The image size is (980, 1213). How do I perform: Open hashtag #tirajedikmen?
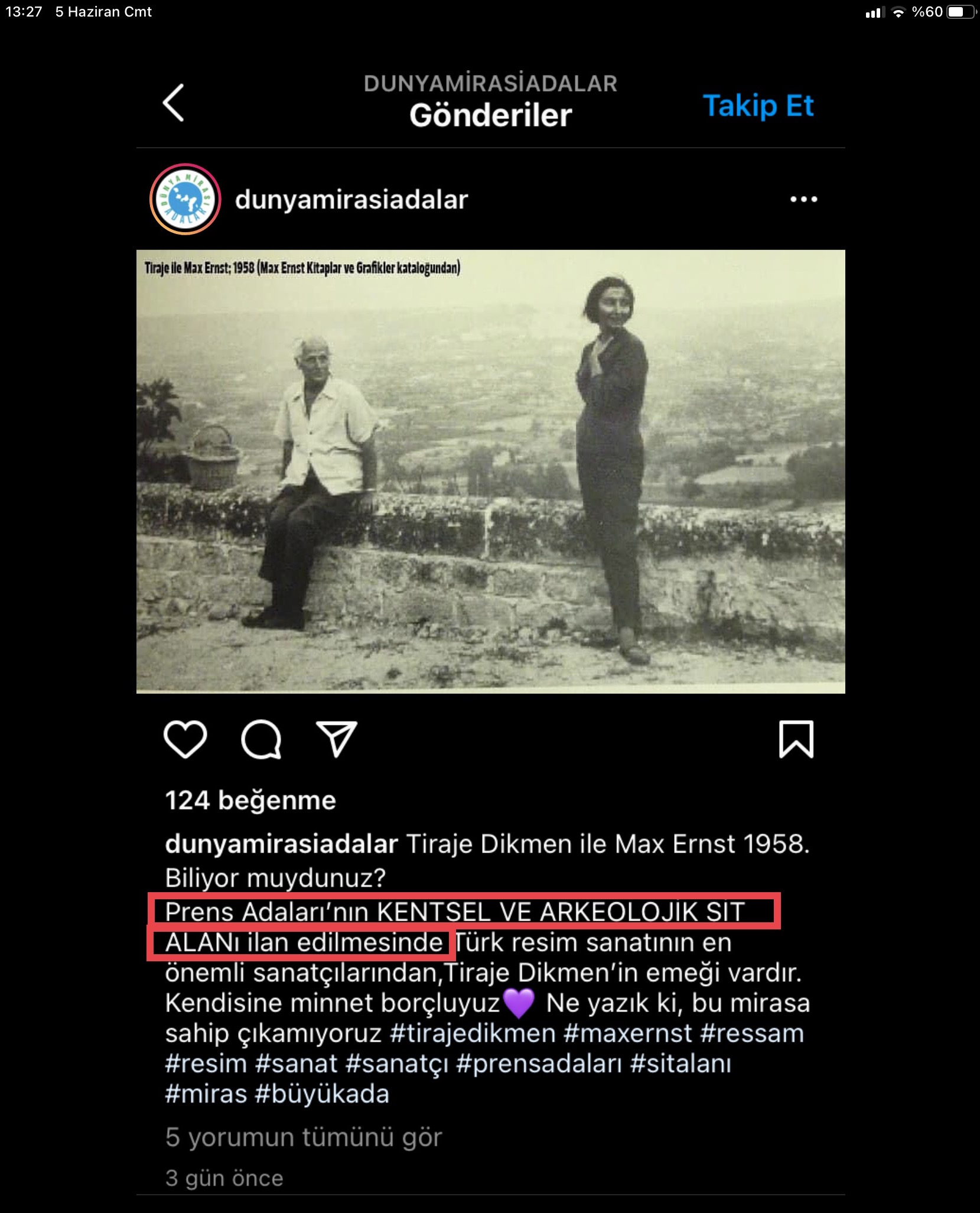(x=473, y=1033)
